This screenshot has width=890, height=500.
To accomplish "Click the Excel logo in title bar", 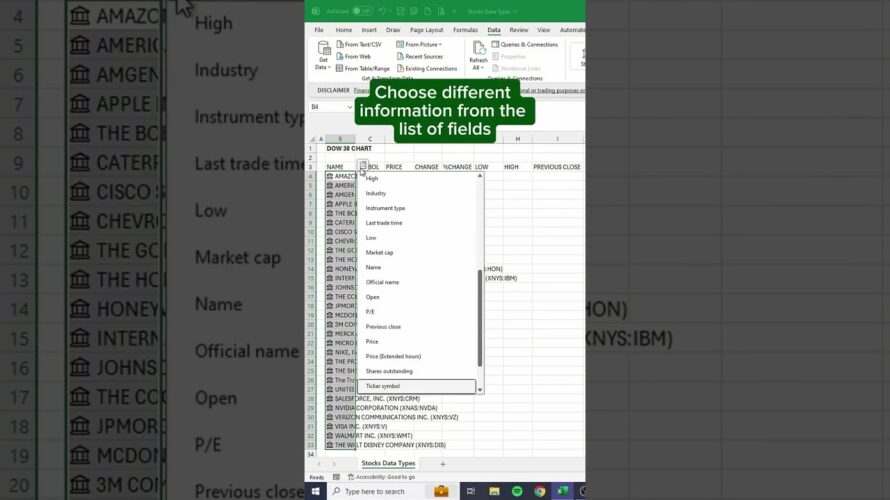I will pyautogui.click(x=316, y=11).
